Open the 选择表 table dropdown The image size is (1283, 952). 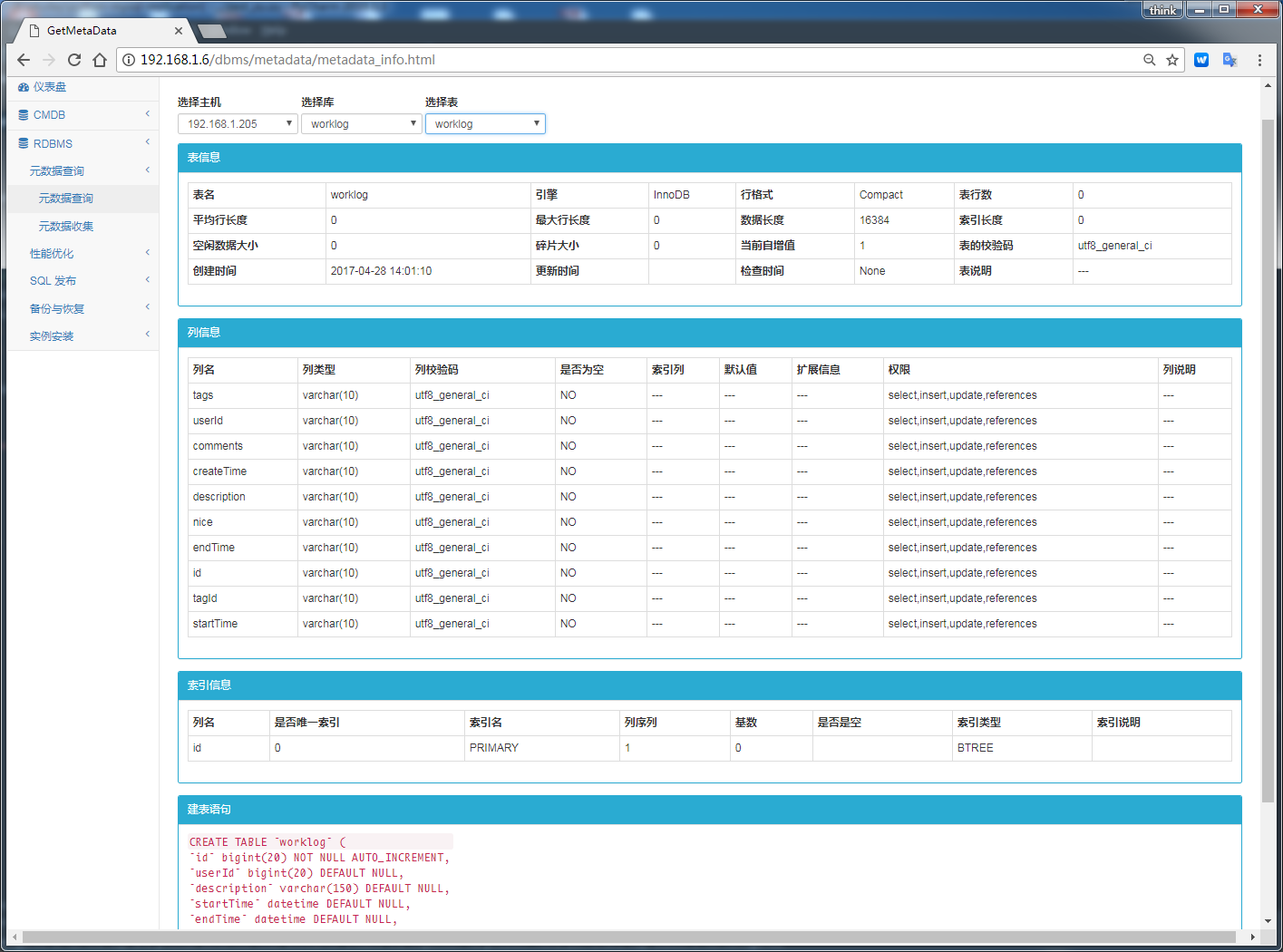(485, 123)
